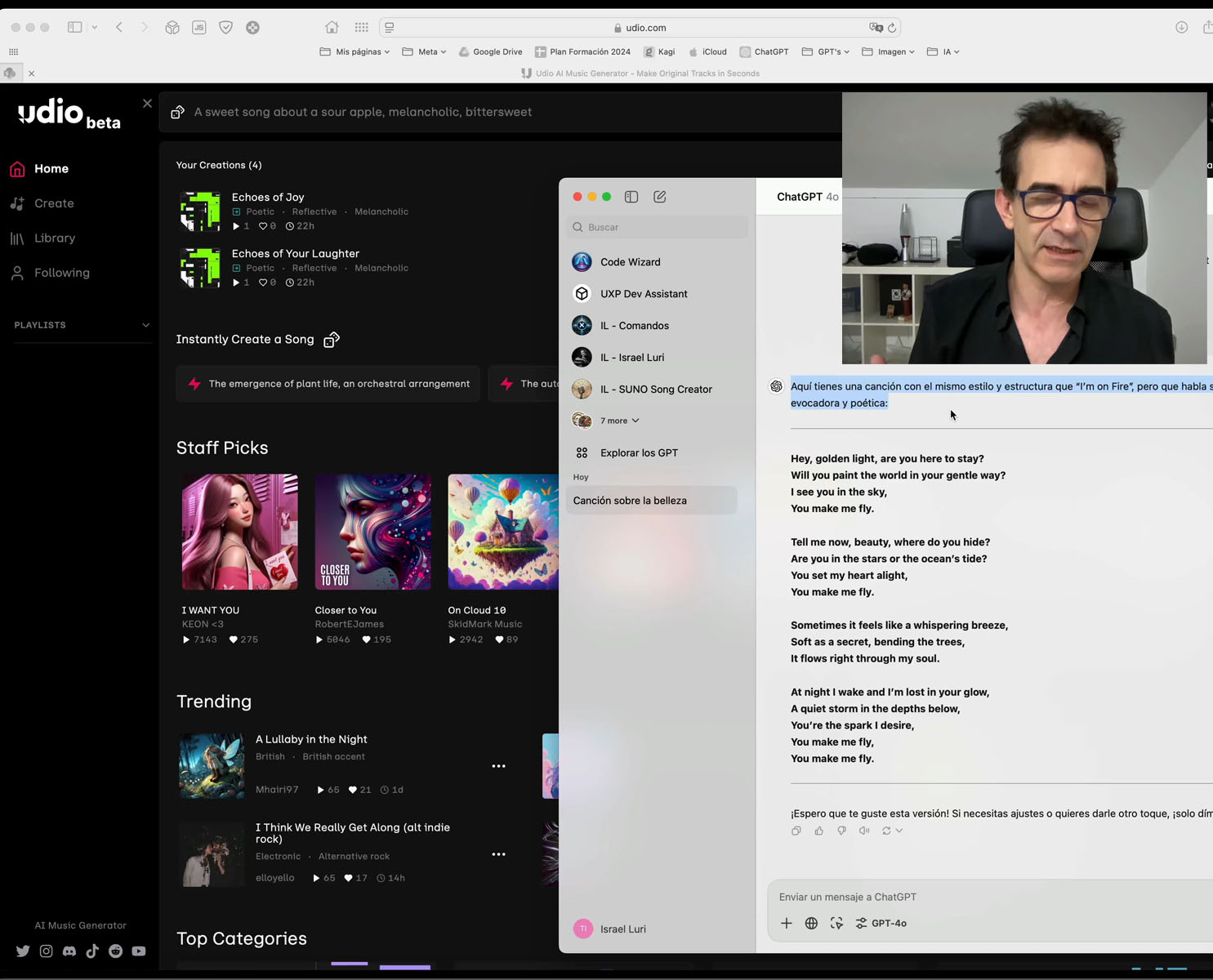Click the dice icon next to song prompt
This screenshot has height=980, width=1213.
177,112
